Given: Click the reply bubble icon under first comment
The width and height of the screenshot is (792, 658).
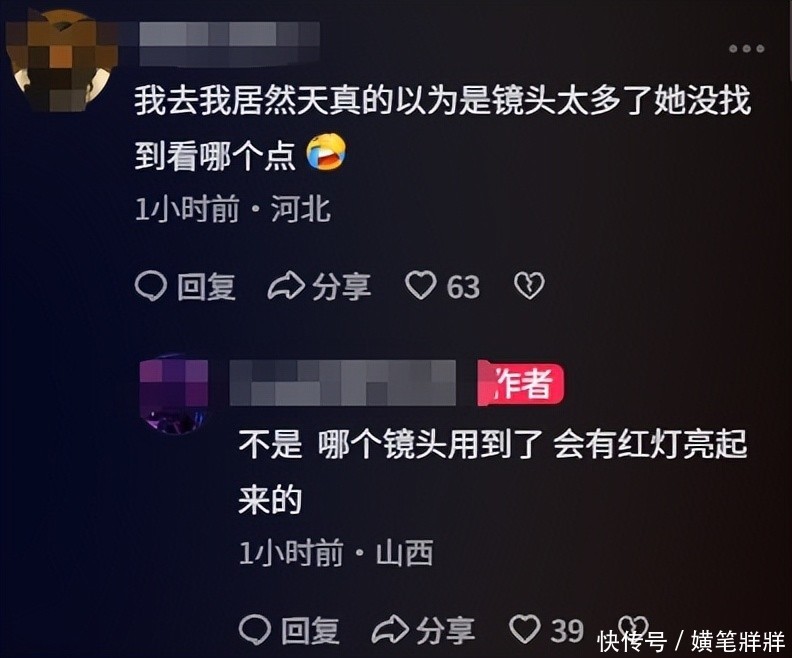Looking at the screenshot, I should click(151, 286).
